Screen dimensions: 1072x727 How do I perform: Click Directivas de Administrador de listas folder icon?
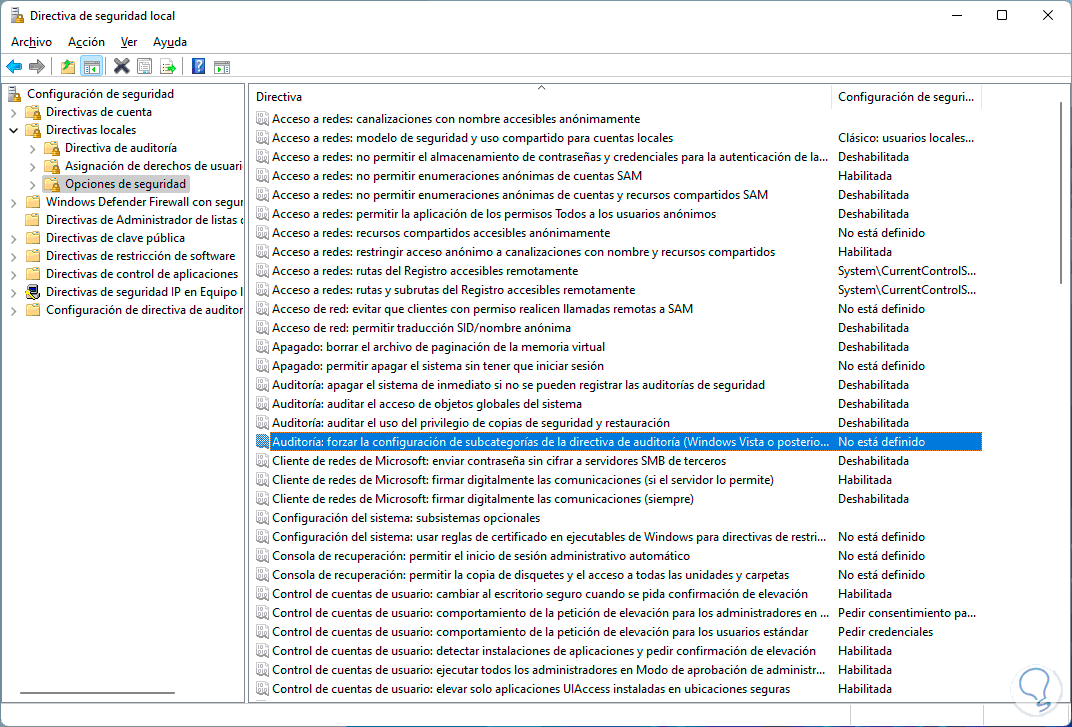(33, 220)
